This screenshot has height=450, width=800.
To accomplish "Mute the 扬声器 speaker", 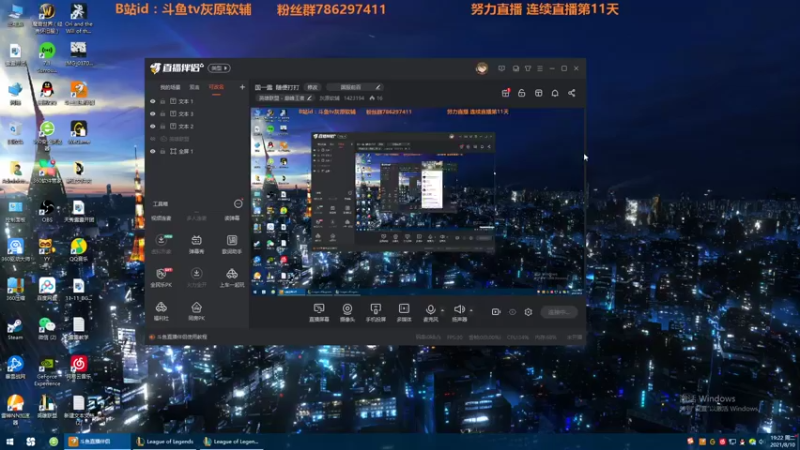I will pos(459,312).
